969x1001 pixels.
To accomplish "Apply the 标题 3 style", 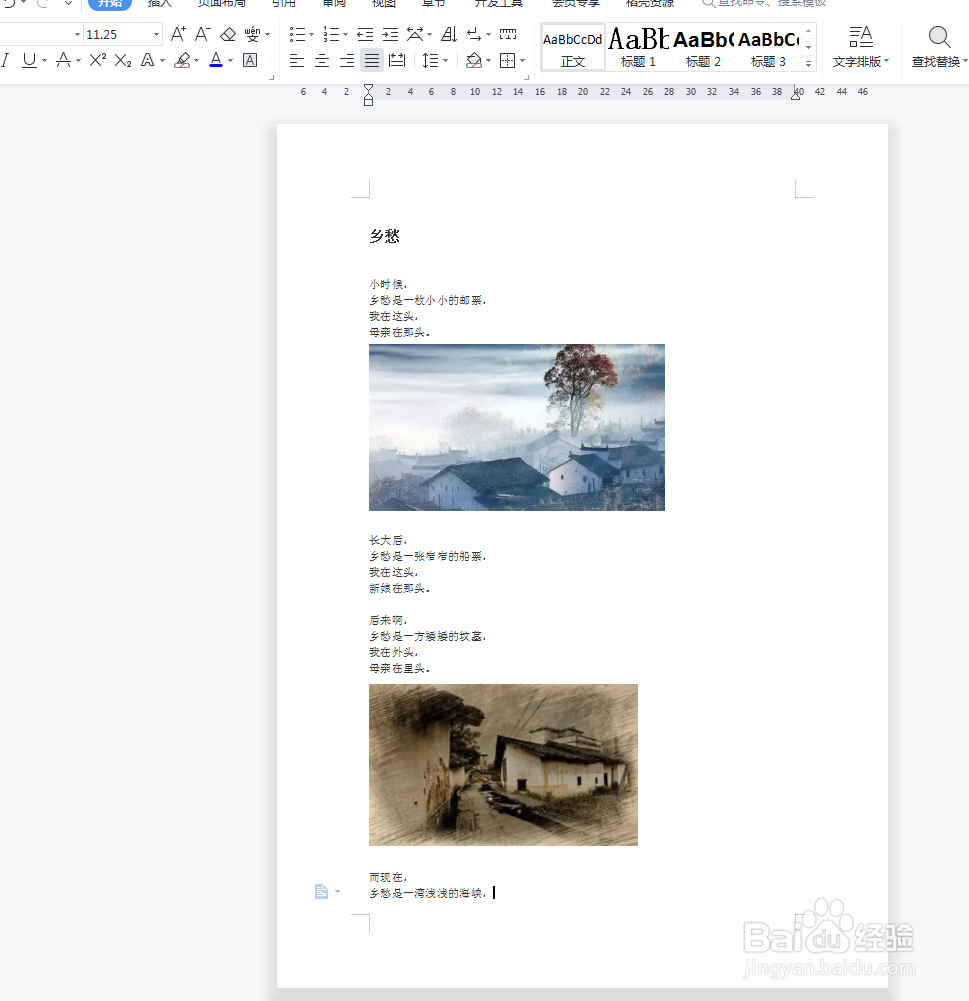I will click(x=768, y=47).
